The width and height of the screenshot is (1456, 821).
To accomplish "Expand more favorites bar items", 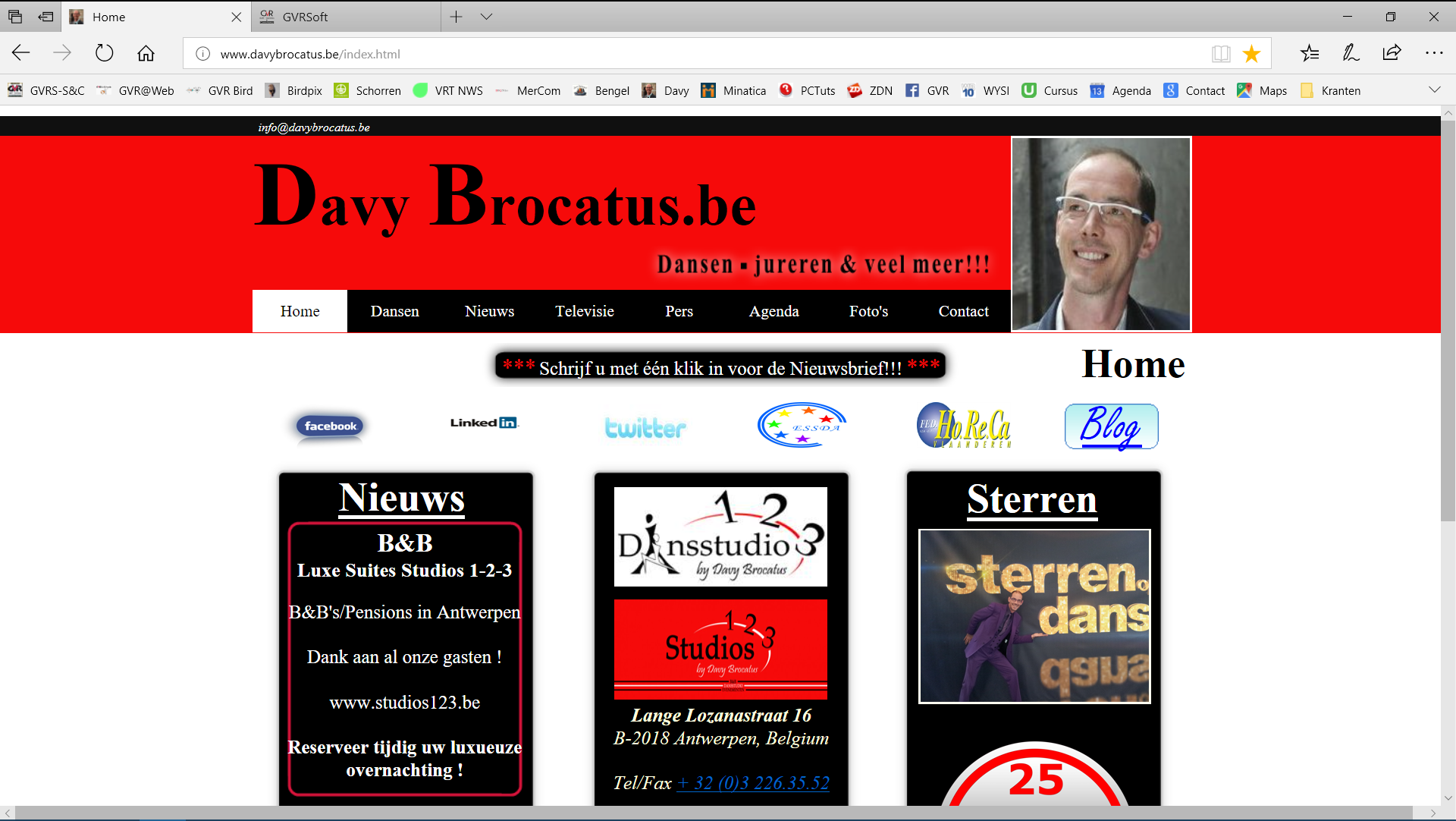I will coord(1434,90).
